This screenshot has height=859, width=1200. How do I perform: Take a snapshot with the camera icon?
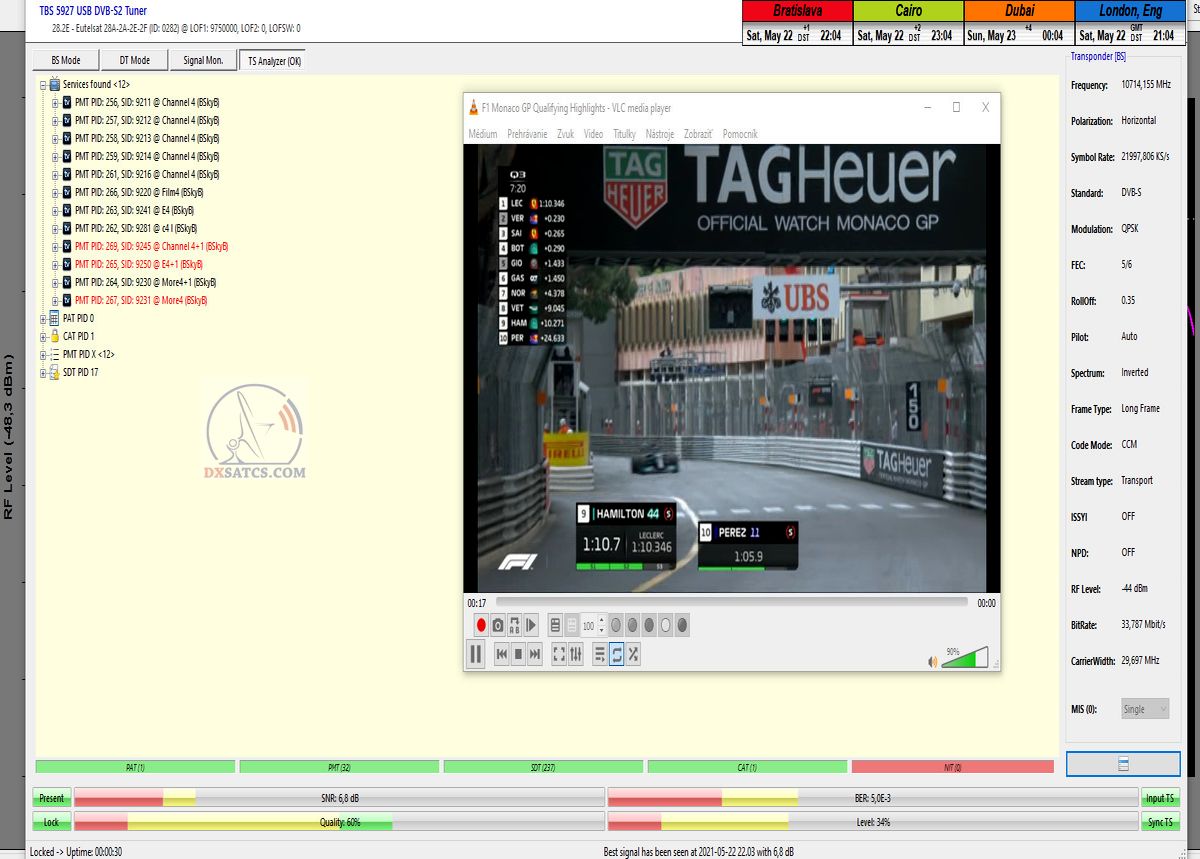(x=498, y=626)
